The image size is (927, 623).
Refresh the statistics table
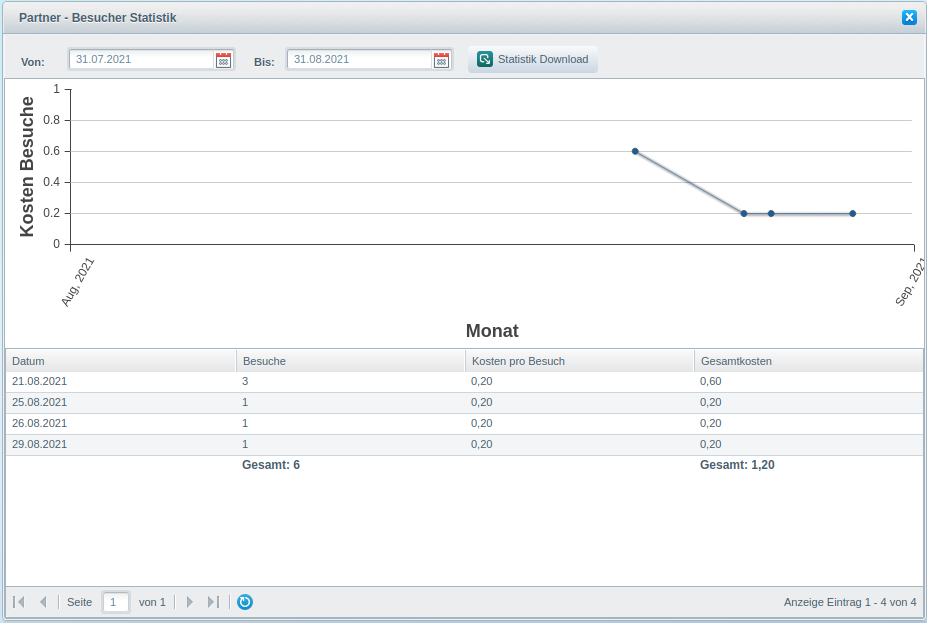[245, 602]
